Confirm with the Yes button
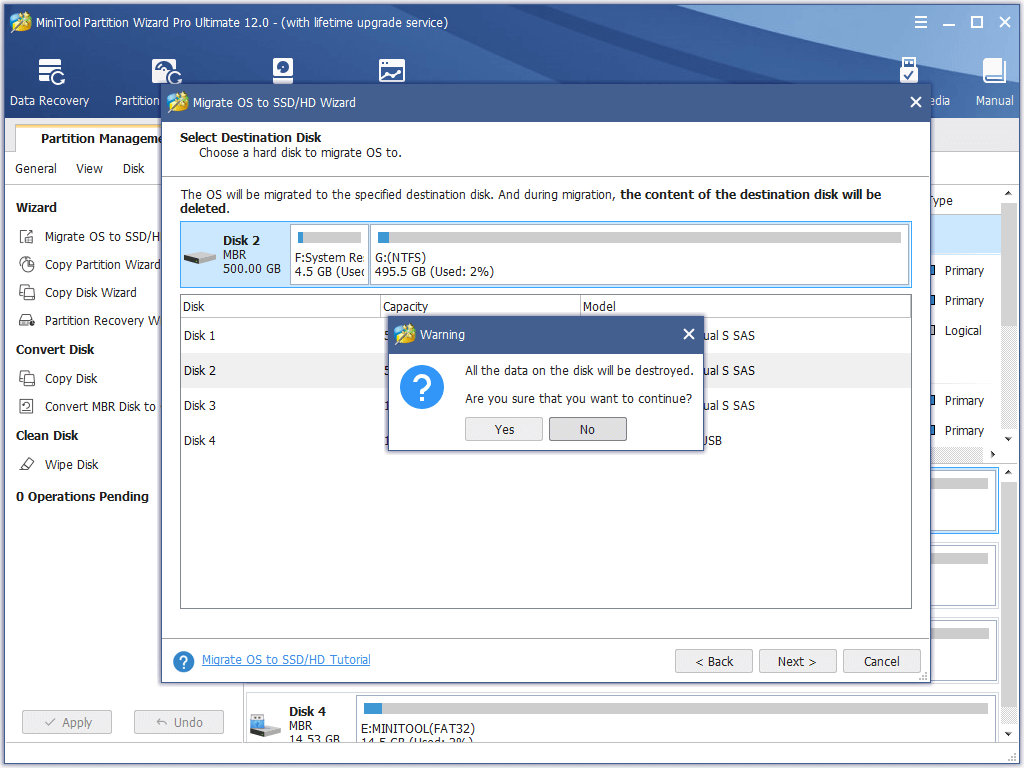 504,429
